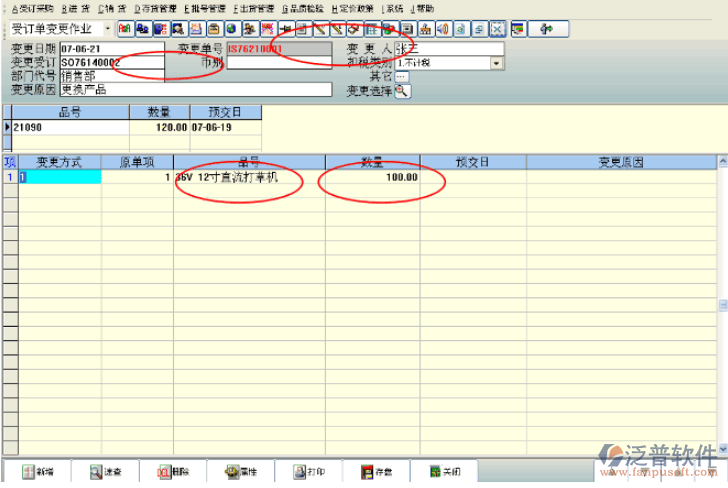
Task: Click the organization chart toolbar icon
Action: (x=425, y=29)
